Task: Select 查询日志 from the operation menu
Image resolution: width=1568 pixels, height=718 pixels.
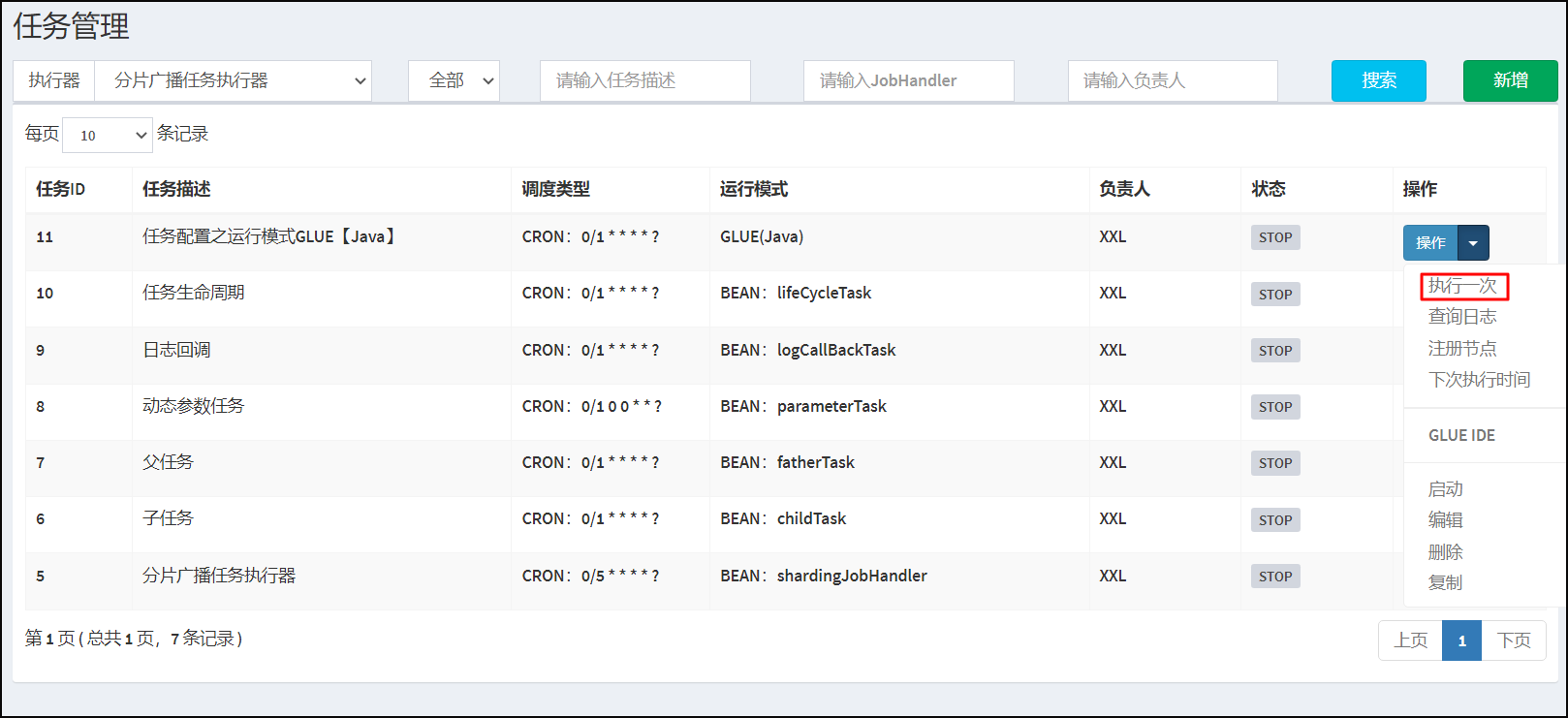Action: click(x=1462, y=317)
